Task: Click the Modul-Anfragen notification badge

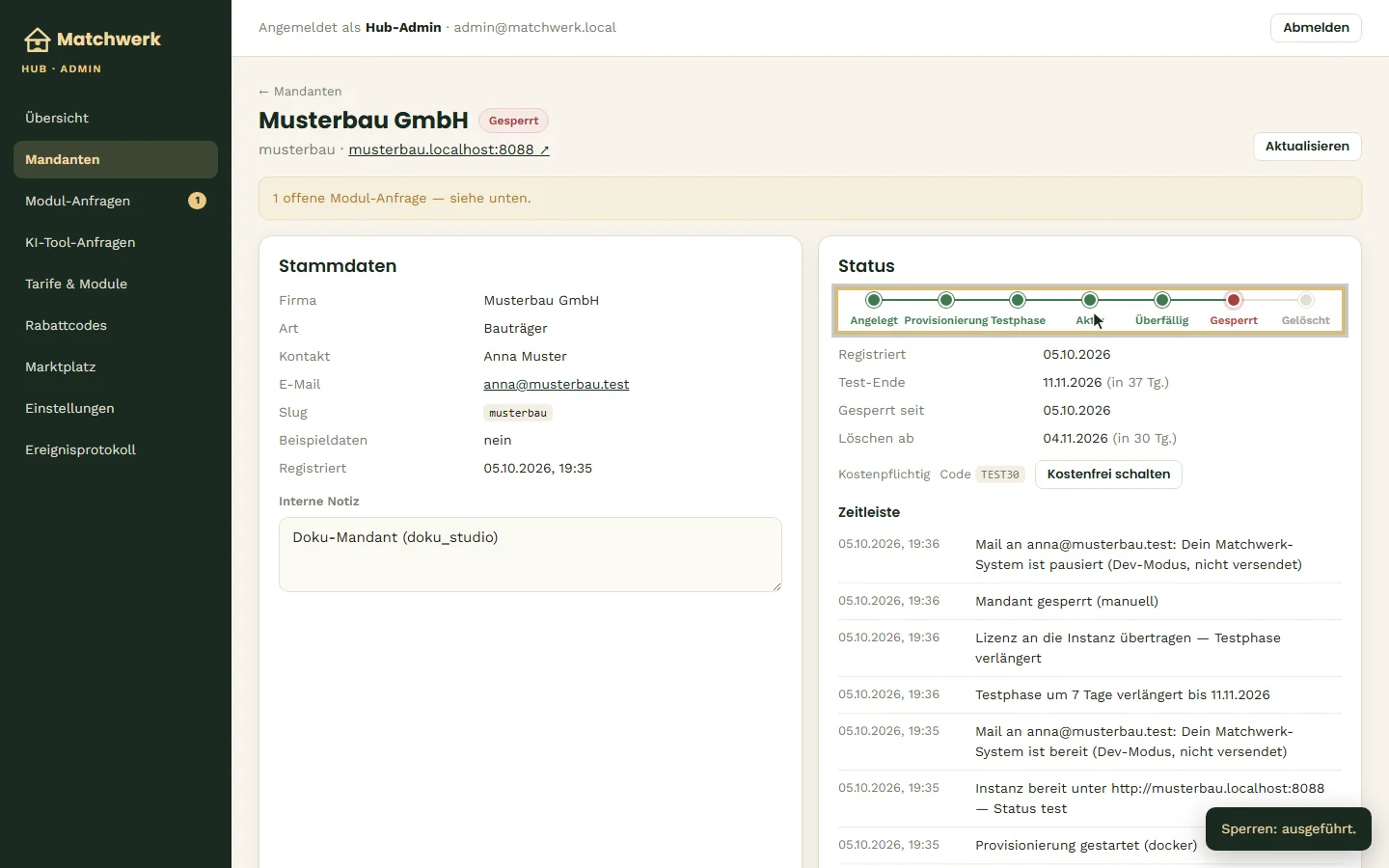Action: coord(197,201)
